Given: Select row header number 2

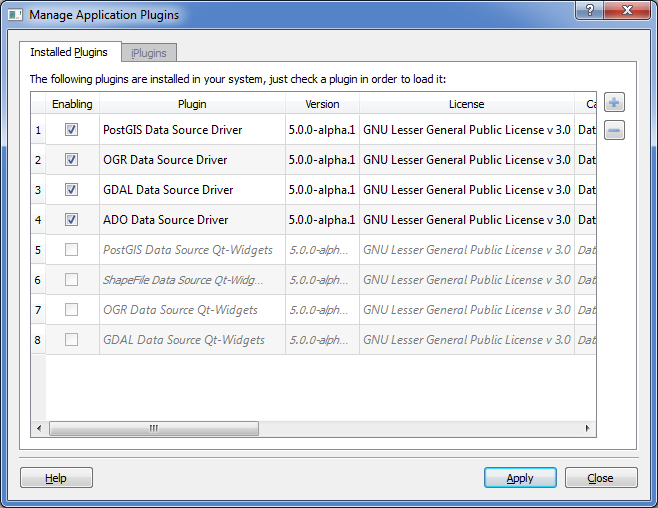Looking at the screenshot, I should (38, 159).
